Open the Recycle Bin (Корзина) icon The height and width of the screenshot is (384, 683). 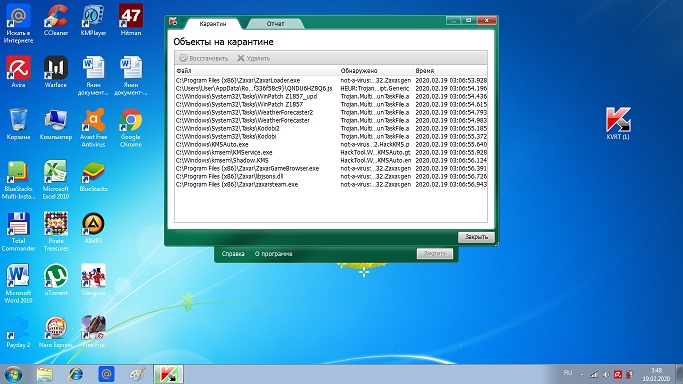click(x=18, y=124)
